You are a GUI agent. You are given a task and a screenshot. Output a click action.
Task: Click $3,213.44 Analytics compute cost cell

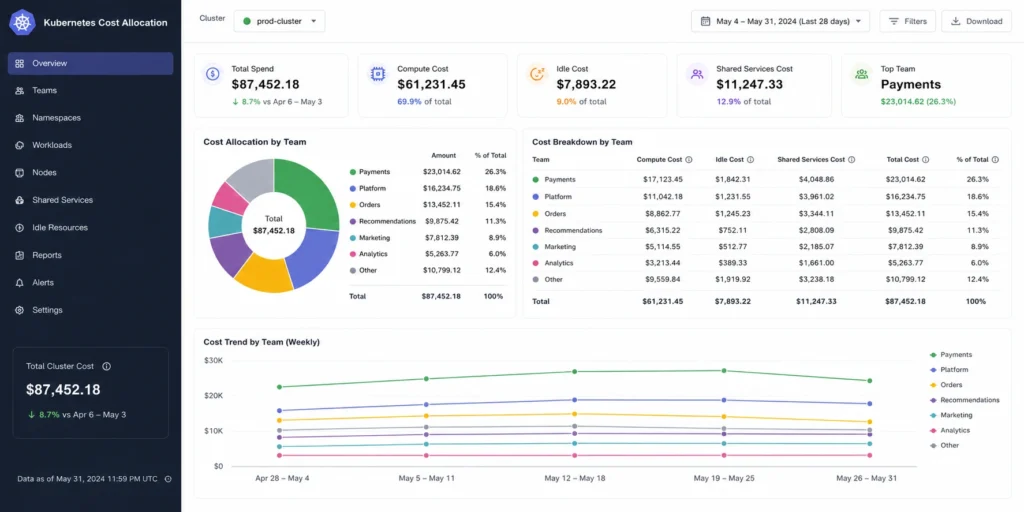tap(662, 263)
